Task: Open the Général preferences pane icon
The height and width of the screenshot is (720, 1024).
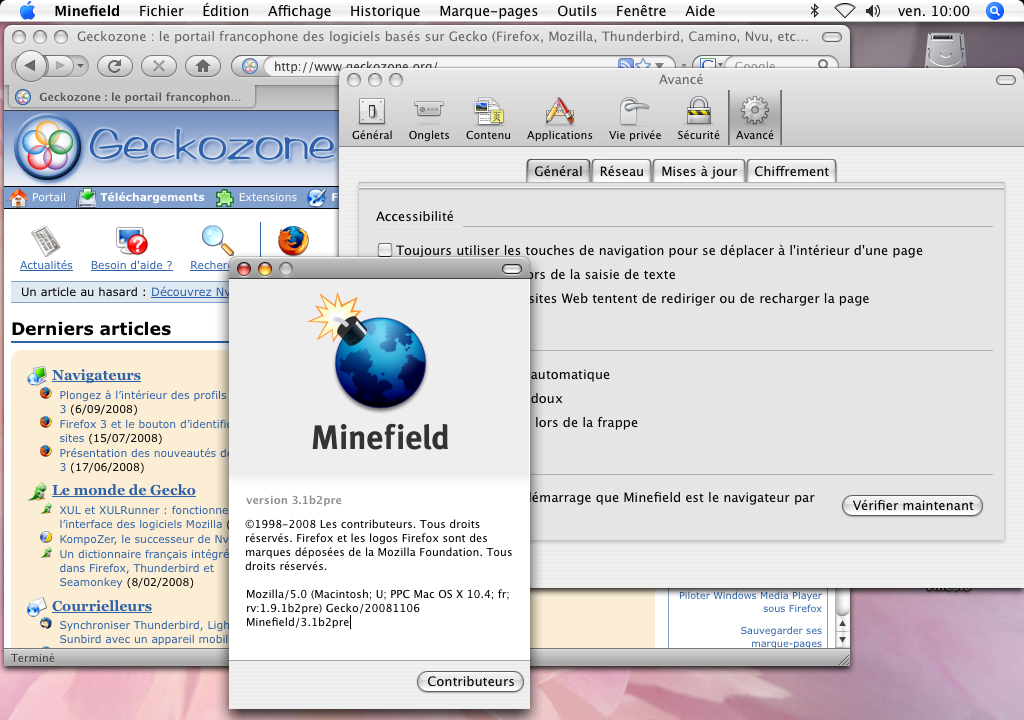Action: click(x=372, y=118)
